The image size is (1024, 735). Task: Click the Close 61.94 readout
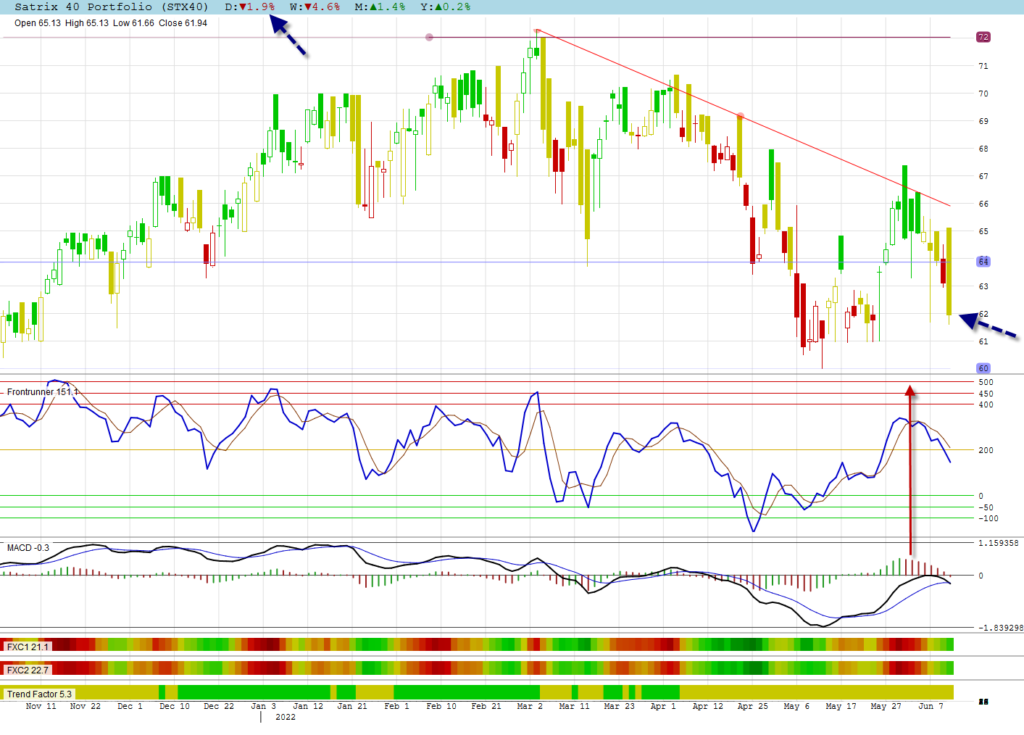(x=183, y=23)
